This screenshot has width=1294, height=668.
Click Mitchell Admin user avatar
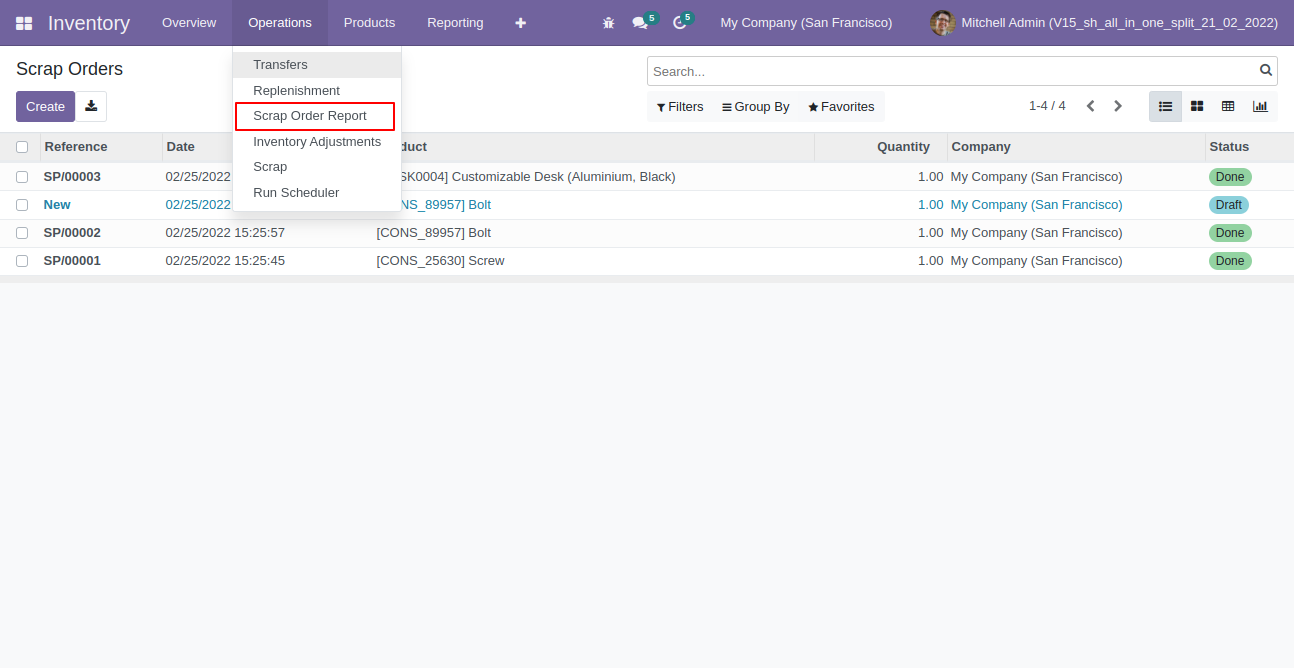[x=942, y=23]
